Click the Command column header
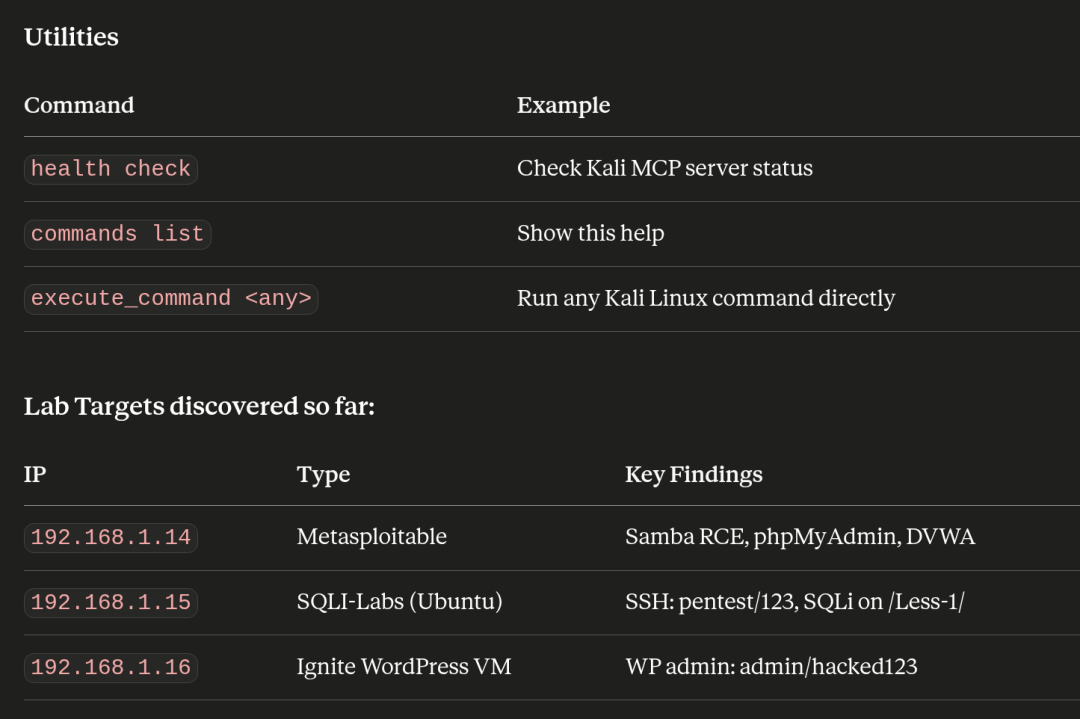1080x719 pixels. click(79, 105)
